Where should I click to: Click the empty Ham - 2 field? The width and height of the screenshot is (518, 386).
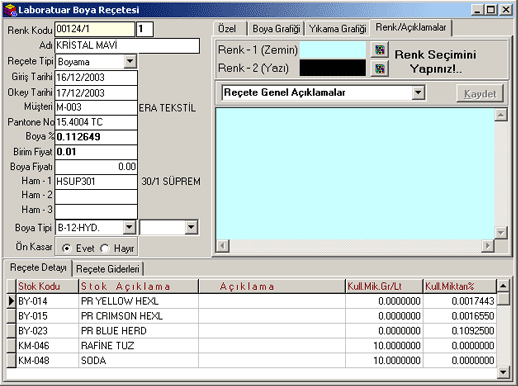tap(96, 196)
